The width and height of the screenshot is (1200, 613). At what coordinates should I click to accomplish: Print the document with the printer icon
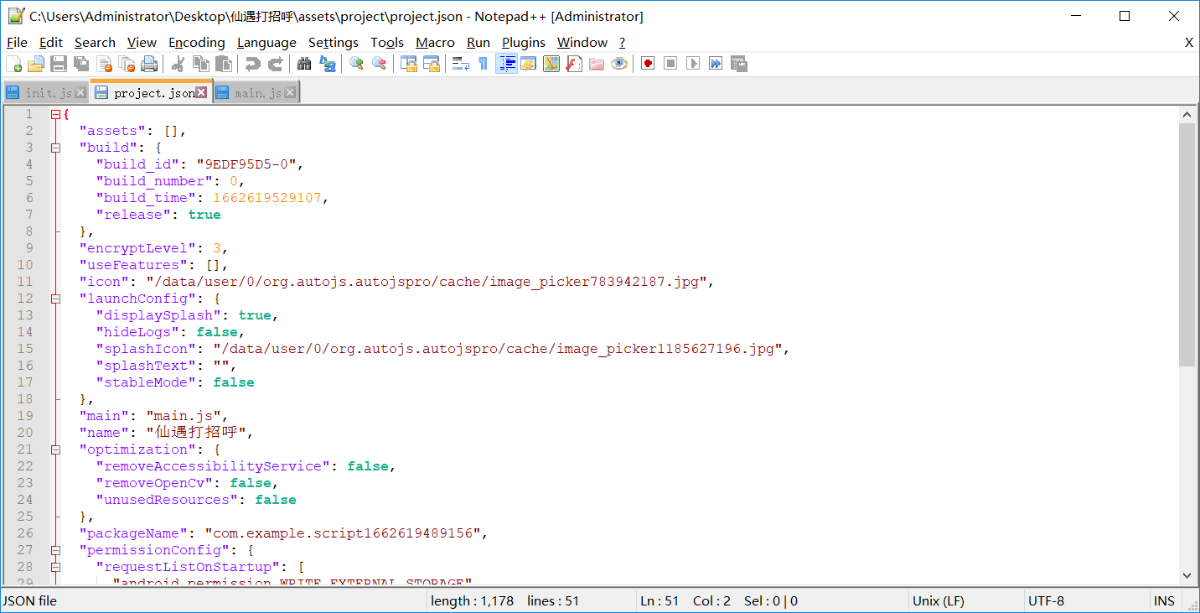point(149,64)
